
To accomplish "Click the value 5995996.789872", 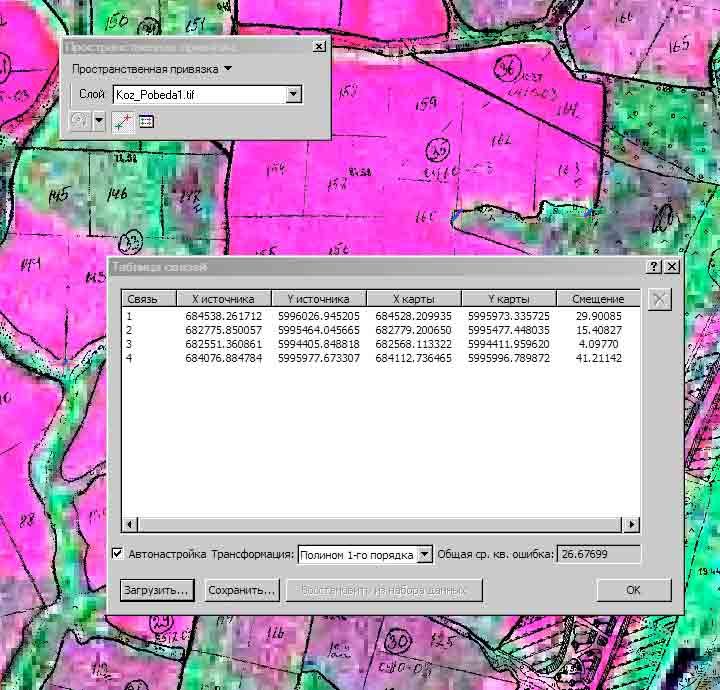I will pos(509,358).
